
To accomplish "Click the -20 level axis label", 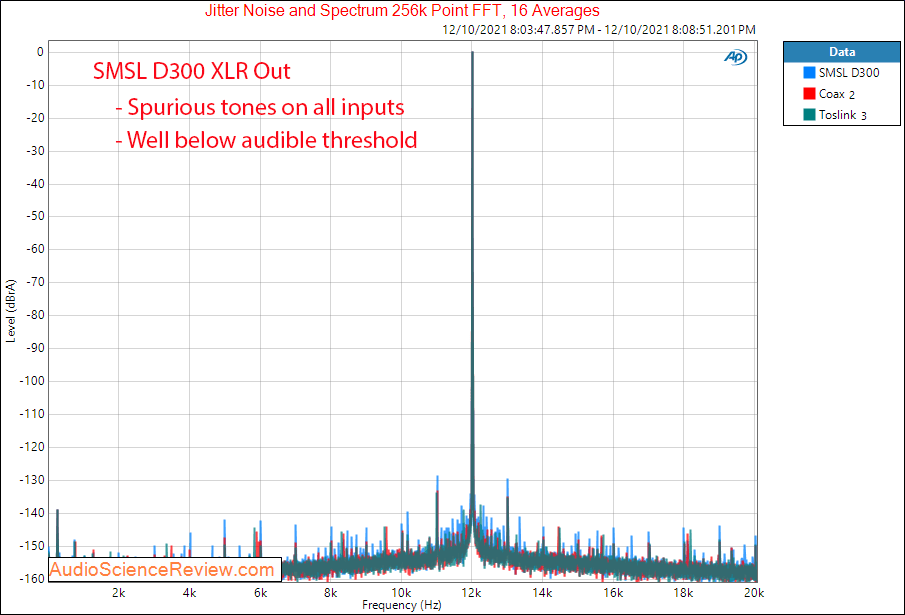I will pos(35,118).
